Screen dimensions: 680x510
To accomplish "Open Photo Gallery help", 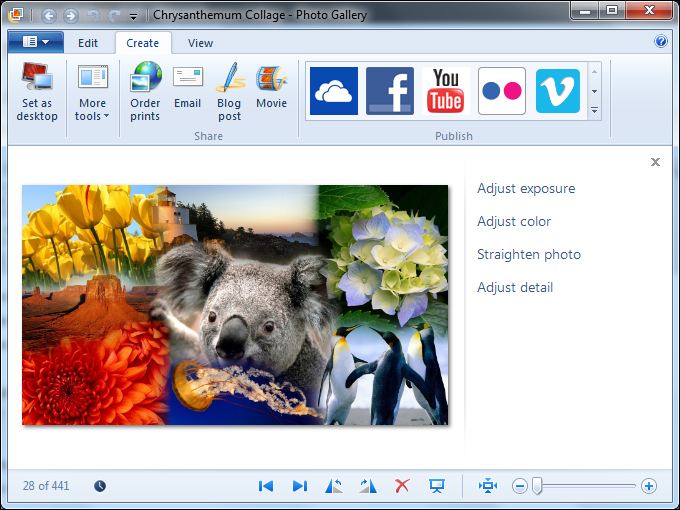I will coord(661,42).
